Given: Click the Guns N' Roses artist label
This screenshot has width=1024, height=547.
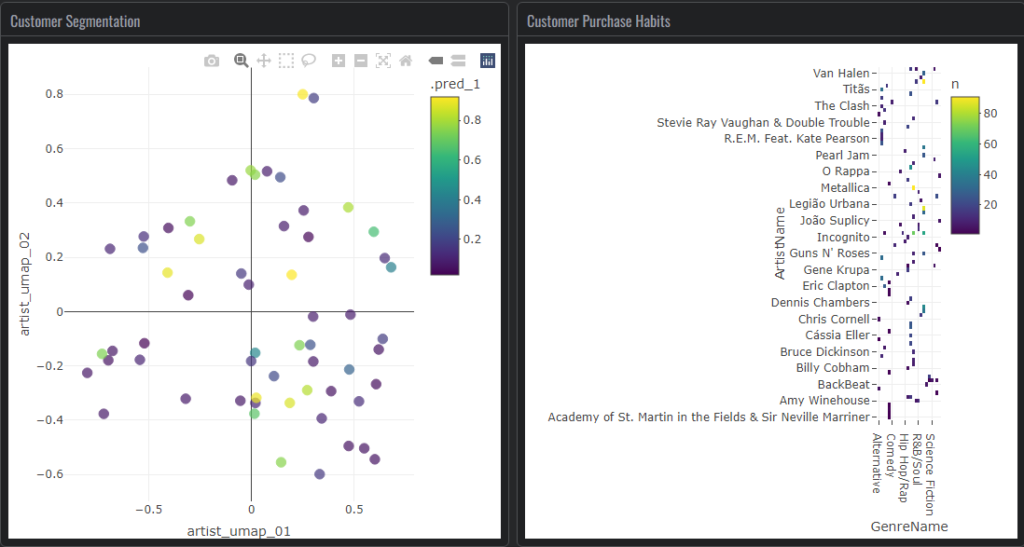Looking at the screenshot, I should (829, 253).
